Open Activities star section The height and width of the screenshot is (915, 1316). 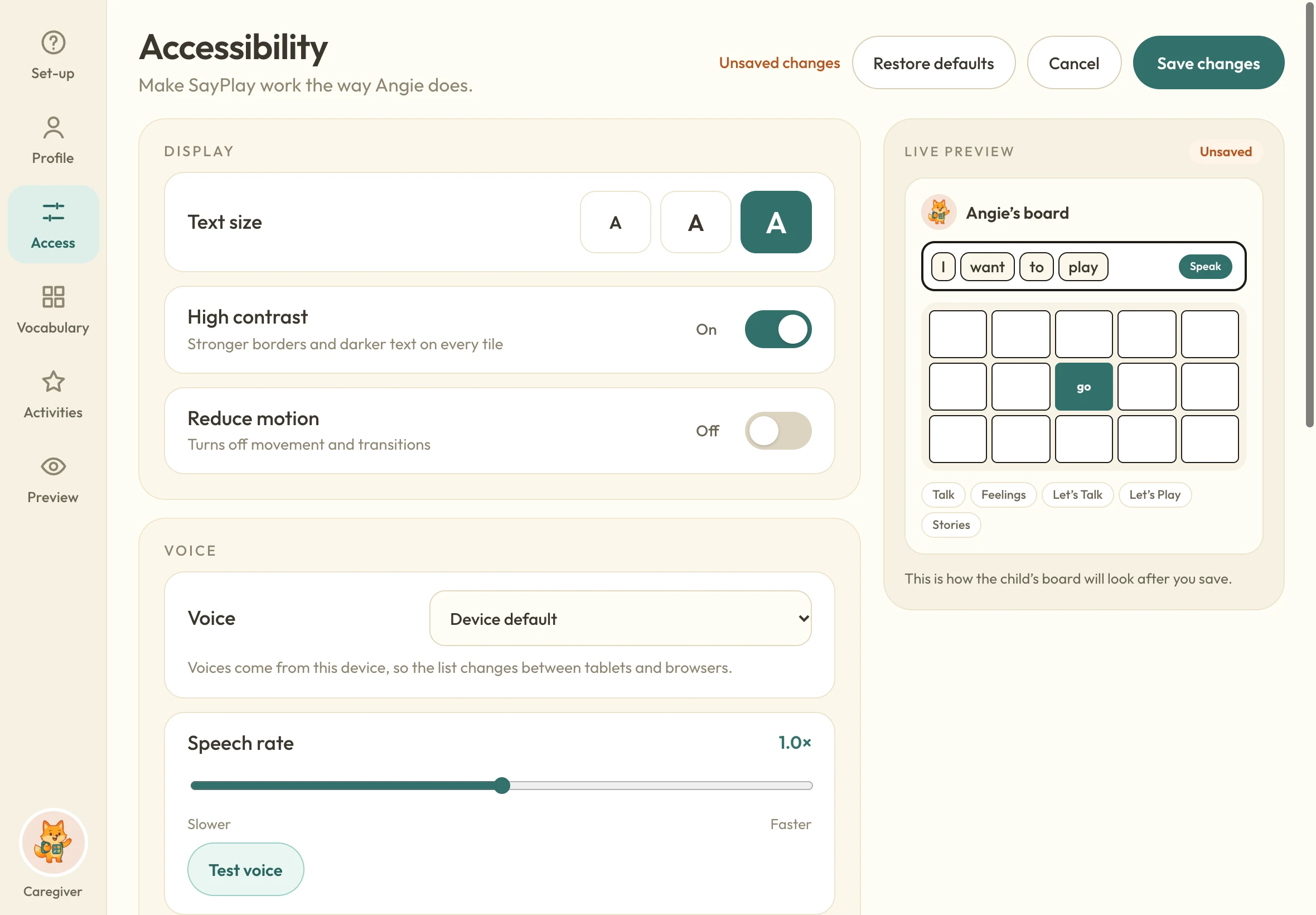coord(54,394)
